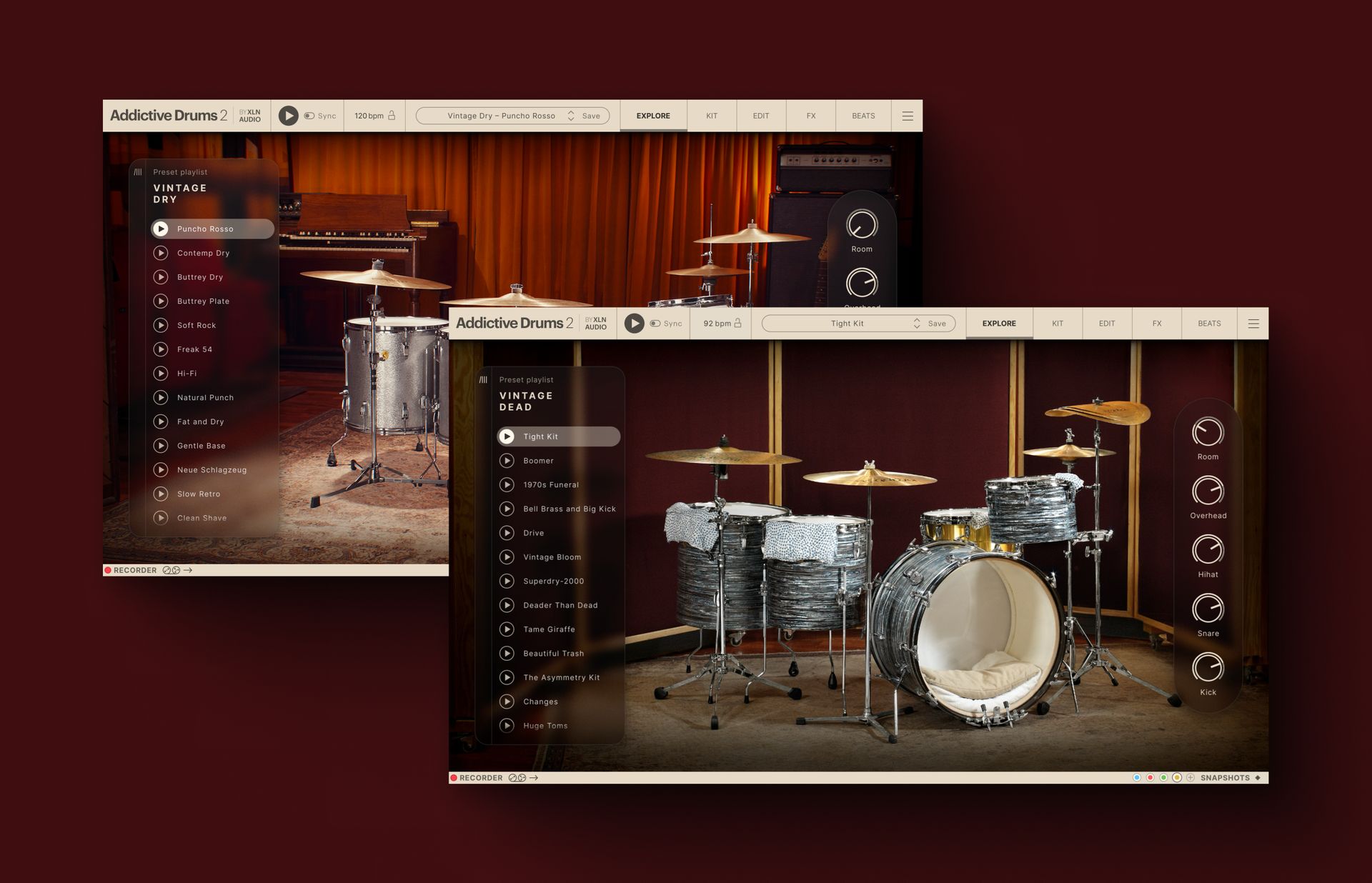Select the blue snapshot dot
The height and width of the screenshot is (883, 1372).
(x=1137, y=778)
